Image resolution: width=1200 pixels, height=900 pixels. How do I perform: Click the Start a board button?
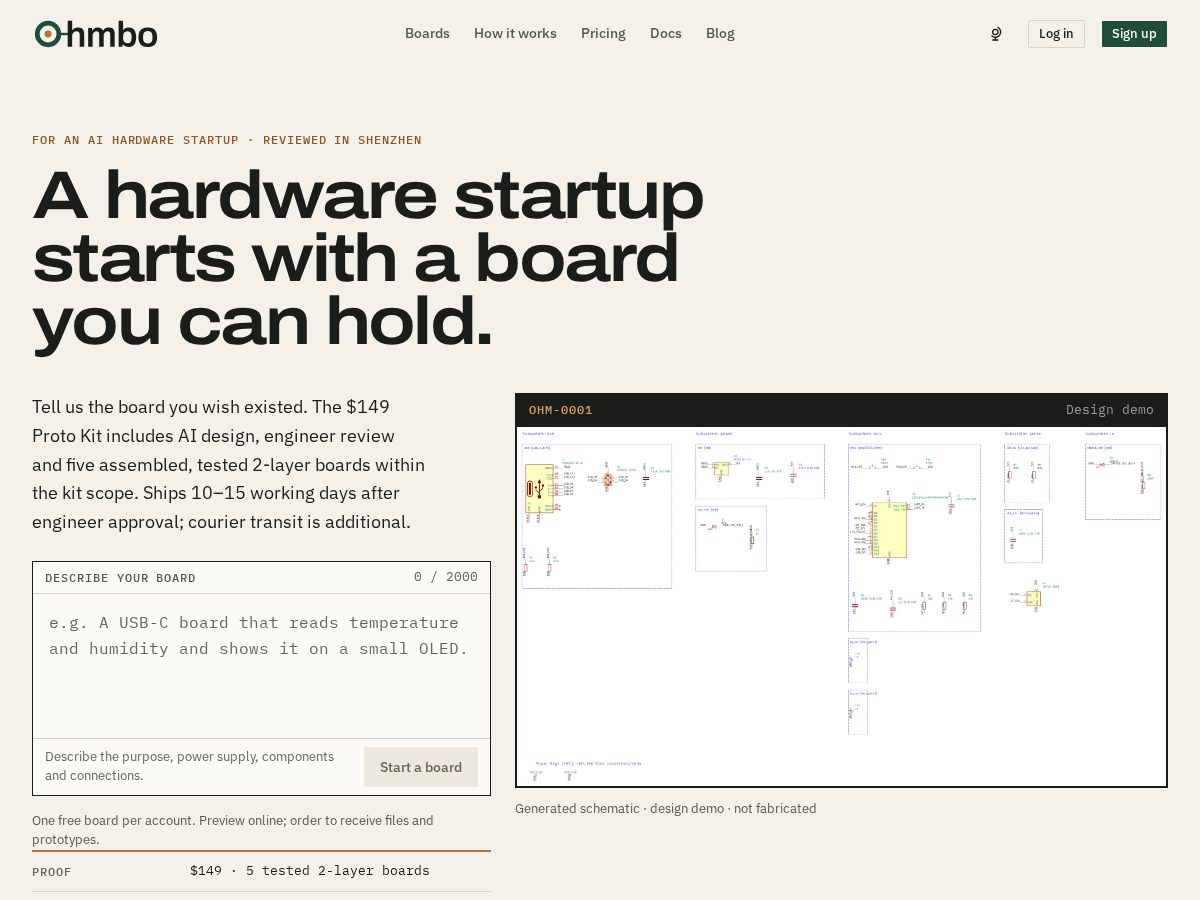[421, 767]
